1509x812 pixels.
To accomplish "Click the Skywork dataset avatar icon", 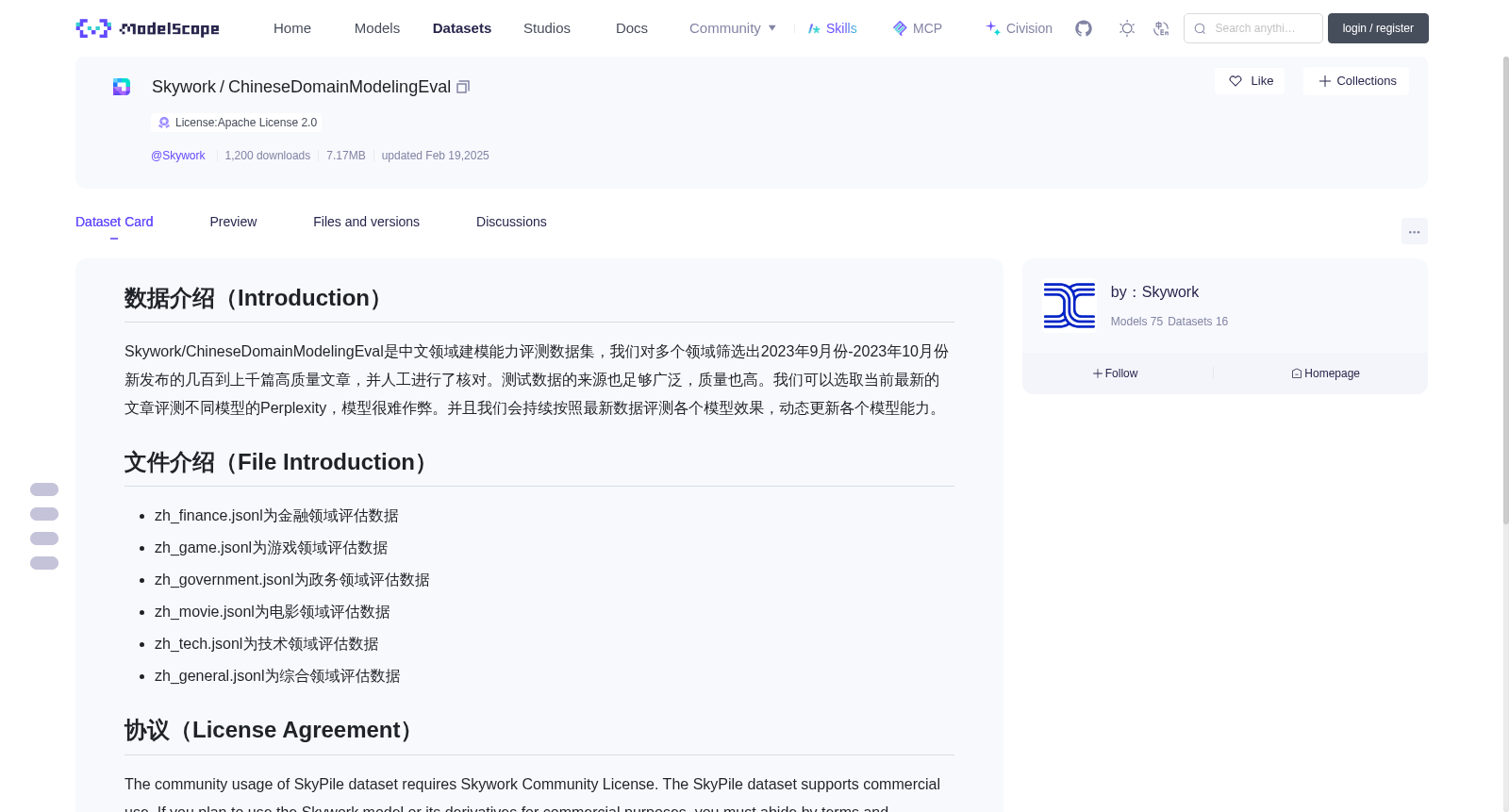I will (x=122, y=87).
